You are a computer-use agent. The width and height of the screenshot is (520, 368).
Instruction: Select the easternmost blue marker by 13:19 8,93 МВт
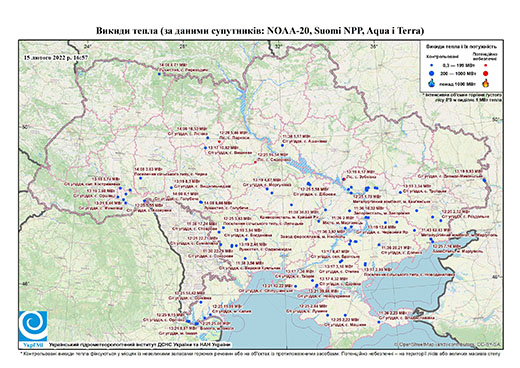point(484,180)
